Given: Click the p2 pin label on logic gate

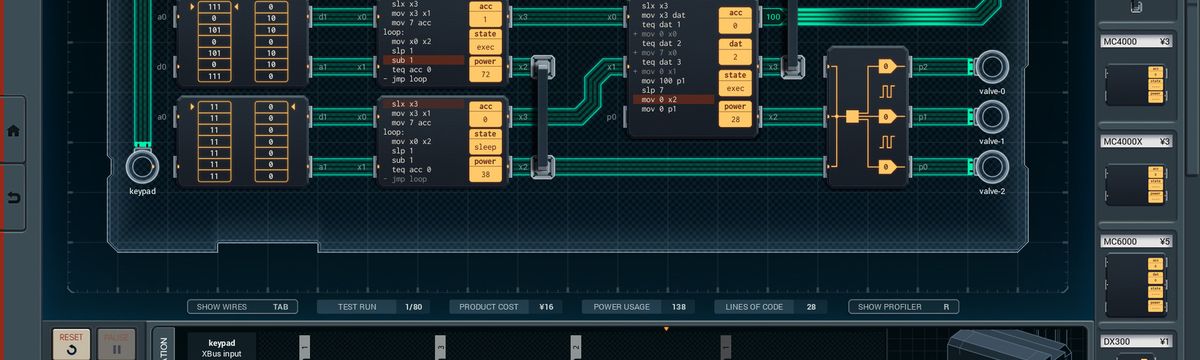Looking at the screenshot, I should (x=922, y=68).
